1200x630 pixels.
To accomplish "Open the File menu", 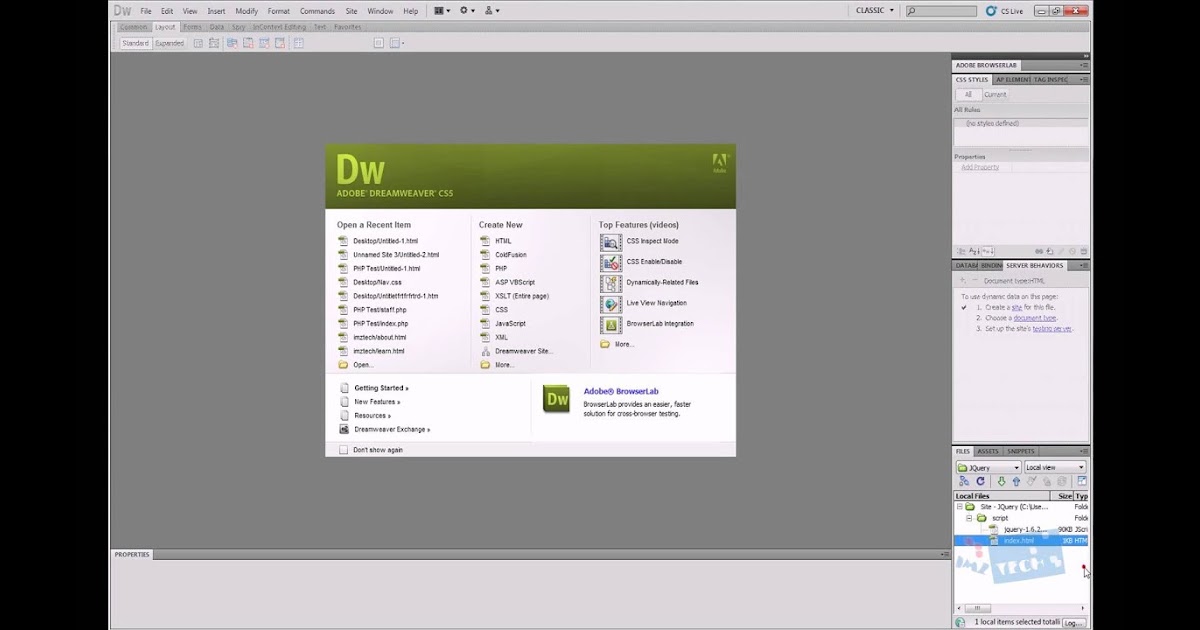I will pyautogui.click(x=146, y=11).
